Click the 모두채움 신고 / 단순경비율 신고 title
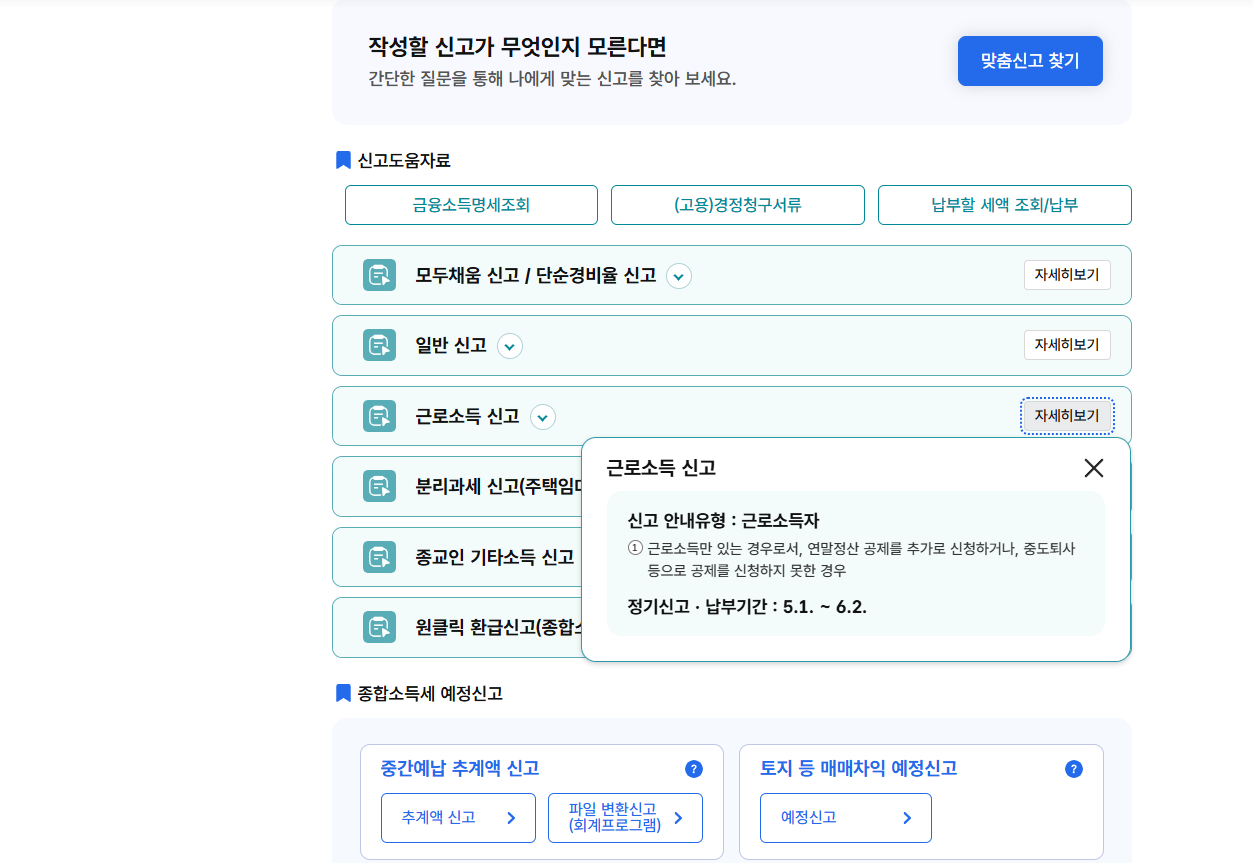Image resolution: width=1253 pixels, height=863 pixels. (x=536, y=275)
